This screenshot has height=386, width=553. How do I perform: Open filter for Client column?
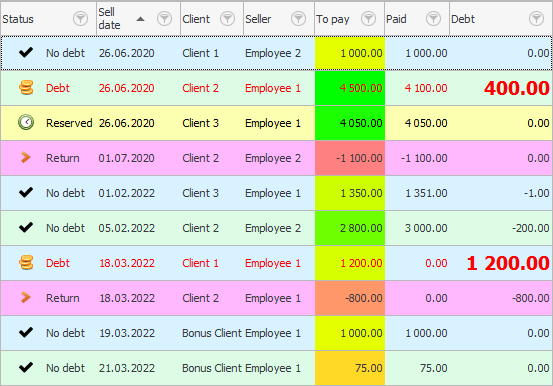pyautogui.click(x=227, y=18)
